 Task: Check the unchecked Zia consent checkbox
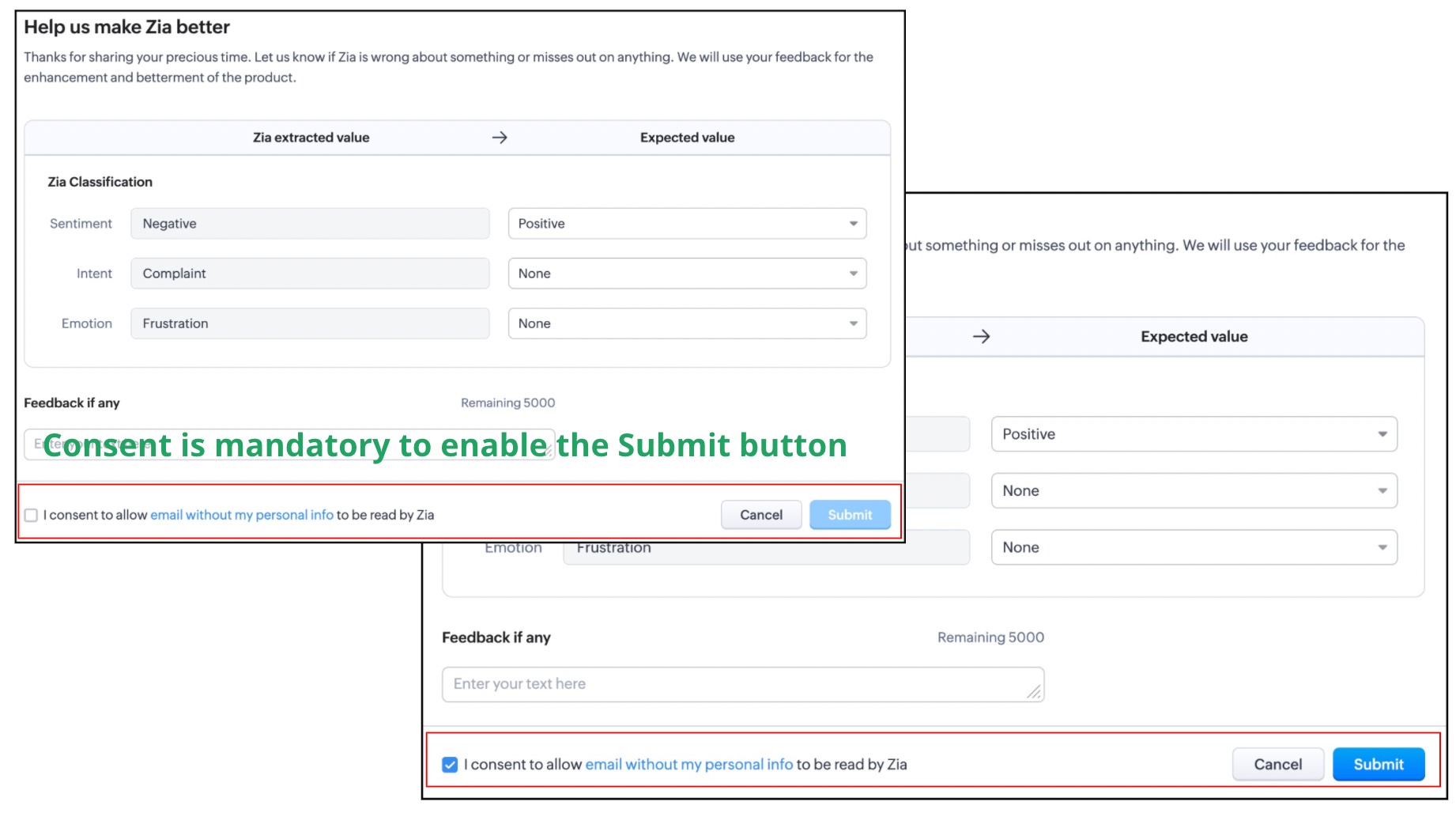click(x=31, y=515)
